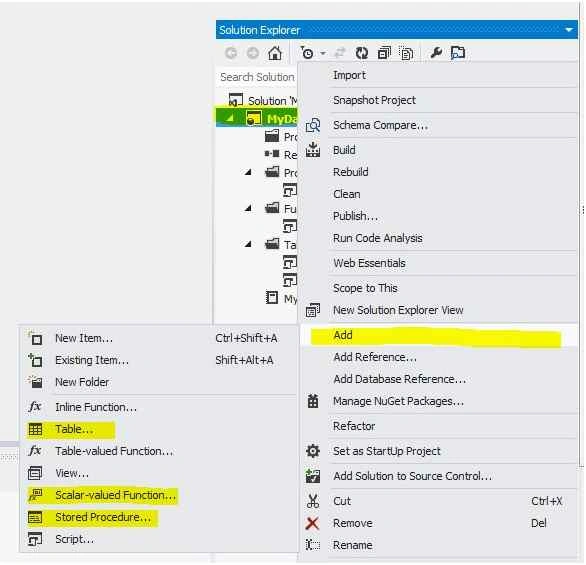Screen dimensions: 586x565
Task: Collapse the Ta folder node
Action: (x=248, y=244)
